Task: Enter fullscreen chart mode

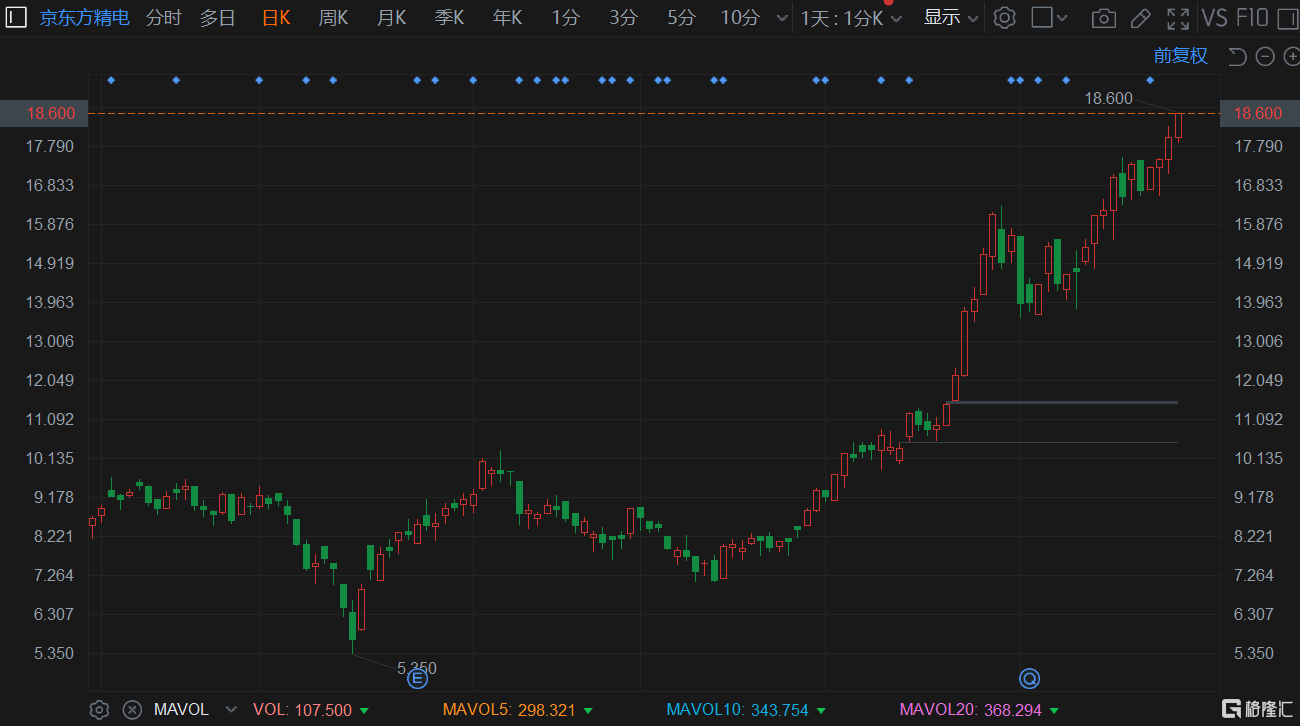Action: (1178, 18)
